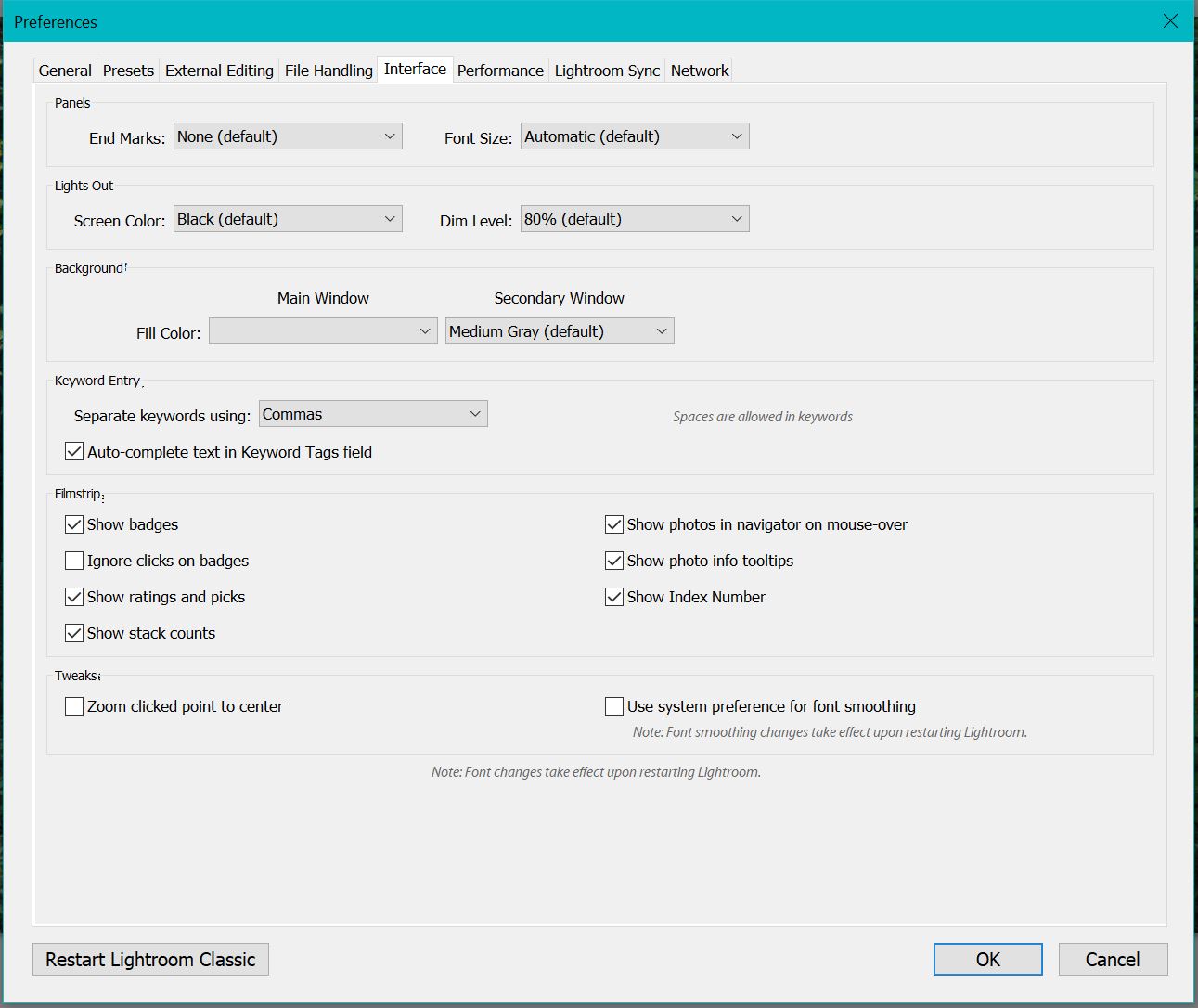The height and width of the screenshot is (1008, 1198).
Task: Open the Screen Color dropdown
Action: point(287,218)
